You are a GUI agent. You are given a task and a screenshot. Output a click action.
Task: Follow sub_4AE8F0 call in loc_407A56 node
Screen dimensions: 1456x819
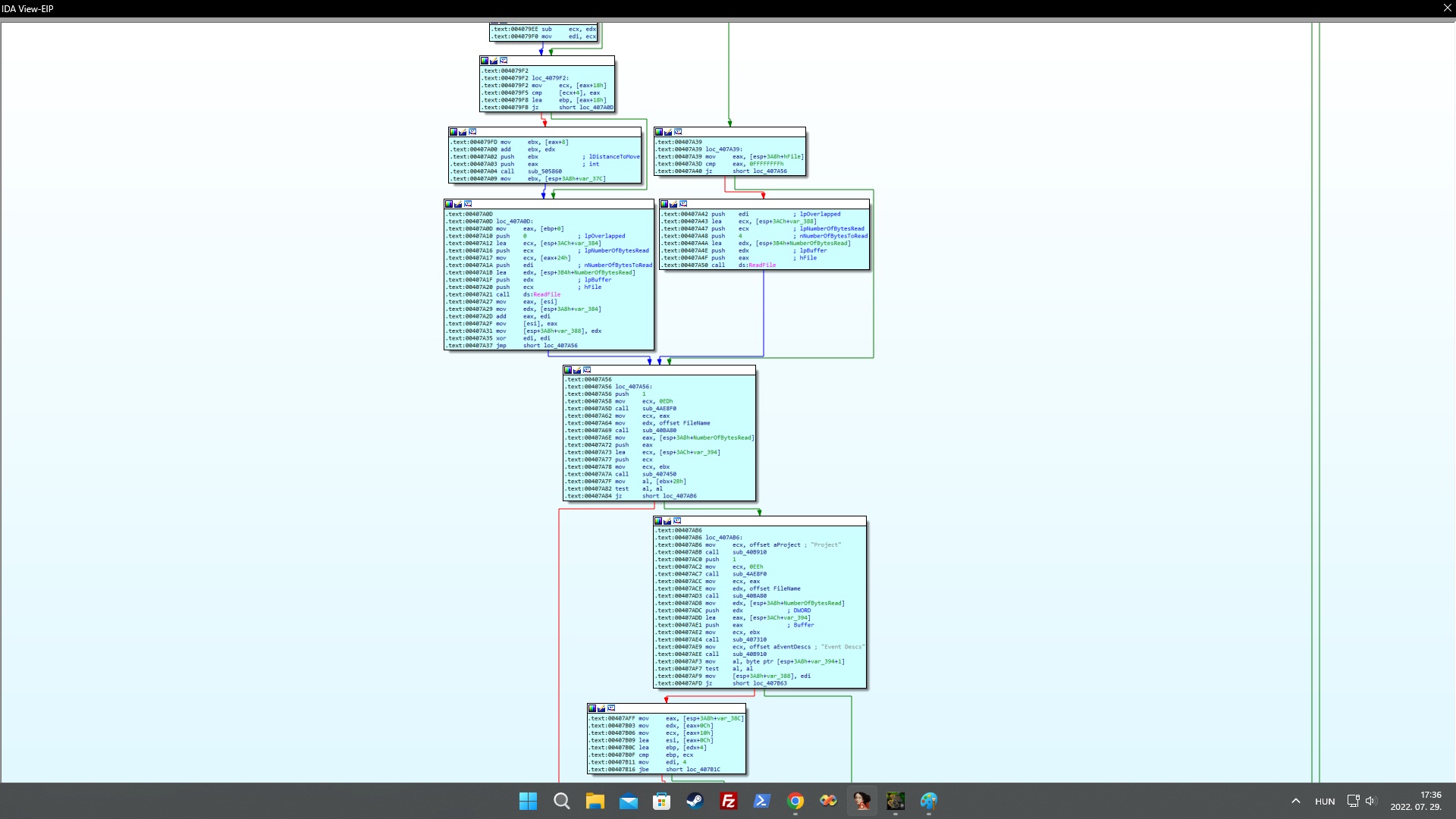659,409
